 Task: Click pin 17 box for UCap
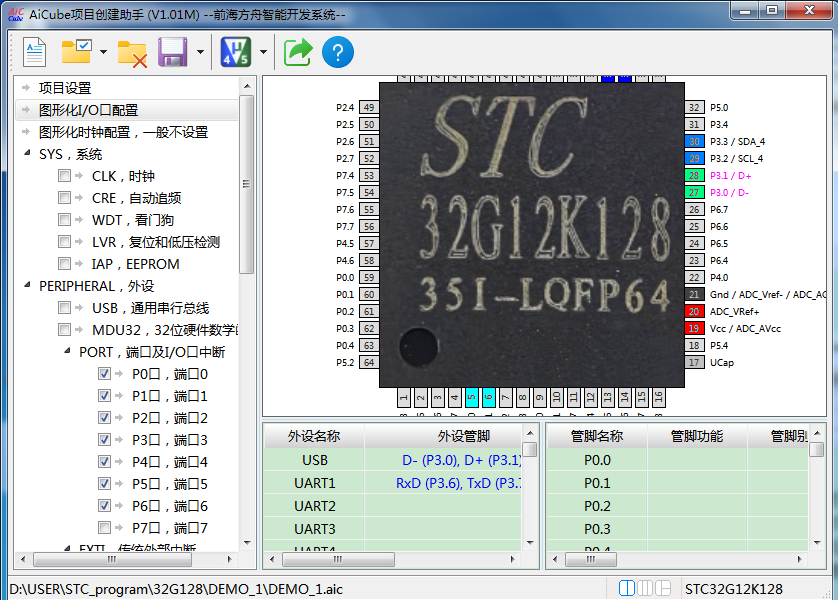point(694,362)
